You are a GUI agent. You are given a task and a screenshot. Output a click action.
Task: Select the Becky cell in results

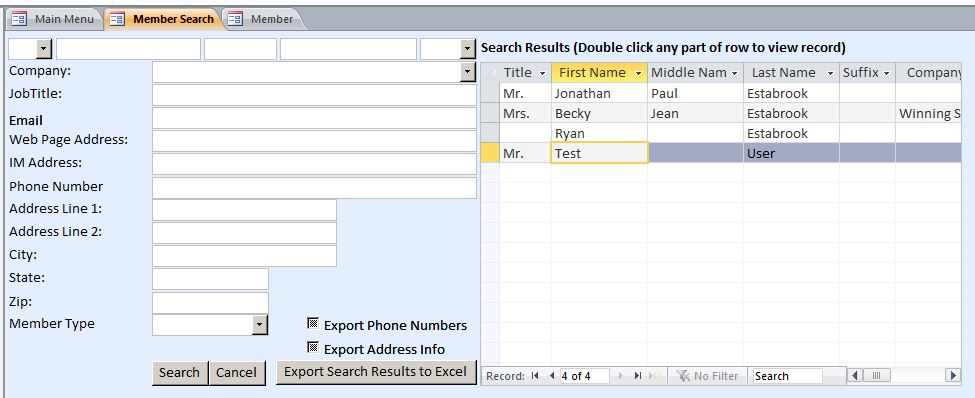599,113
